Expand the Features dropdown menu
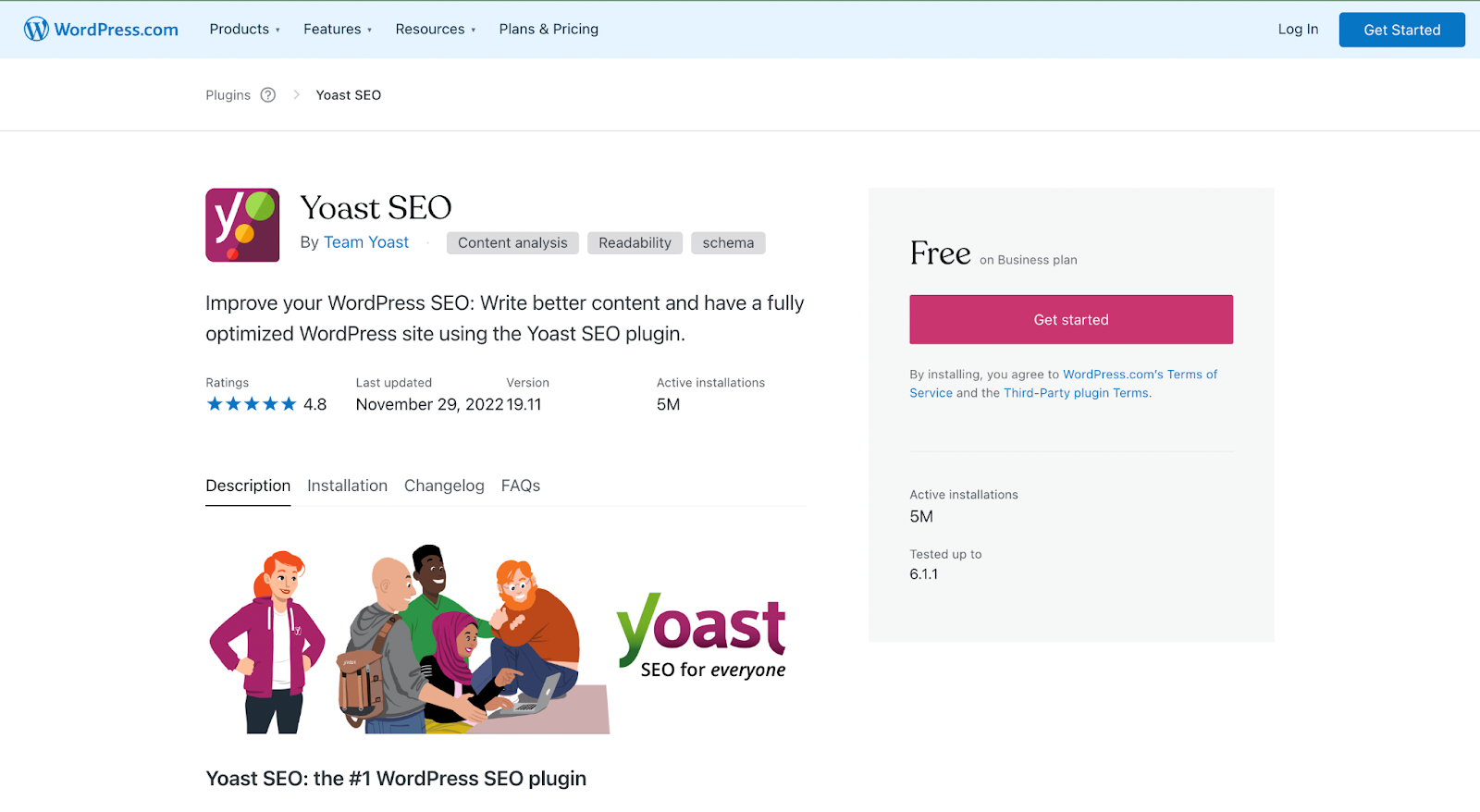Image resolution: width=1480 pixels, height=812 pixels. (338, 30)
